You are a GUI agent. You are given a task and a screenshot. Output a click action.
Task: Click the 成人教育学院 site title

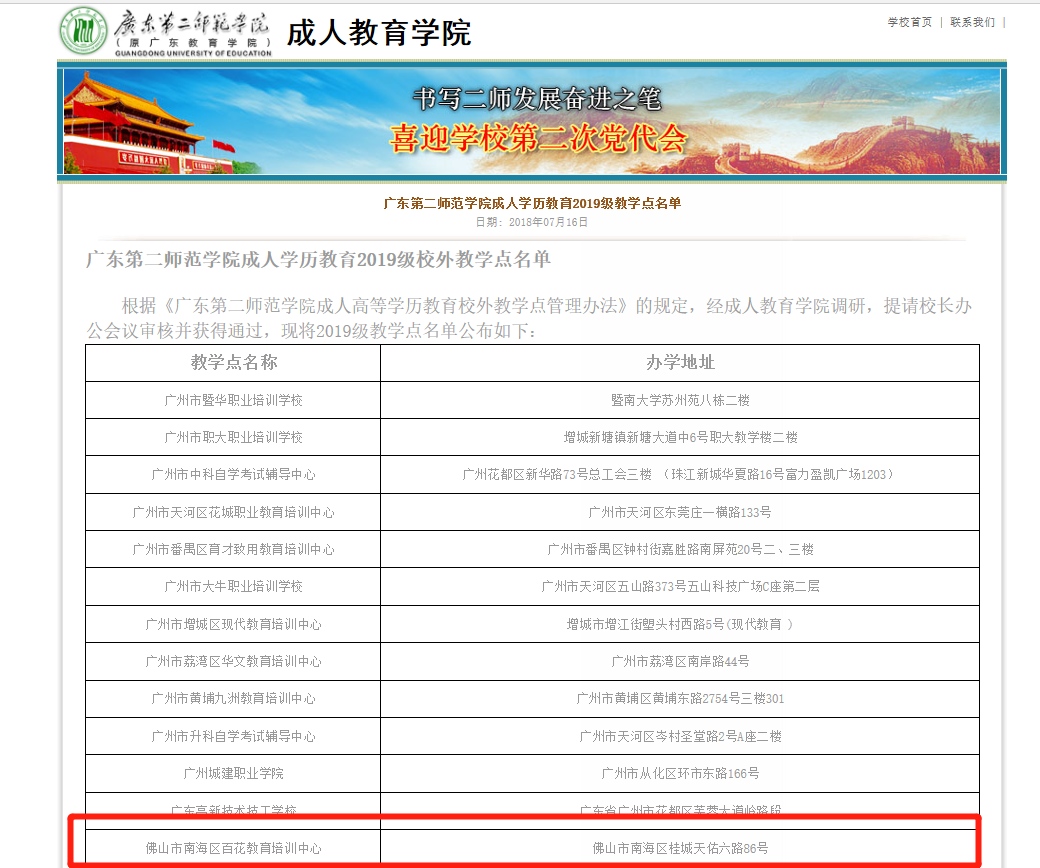point(378,33)
